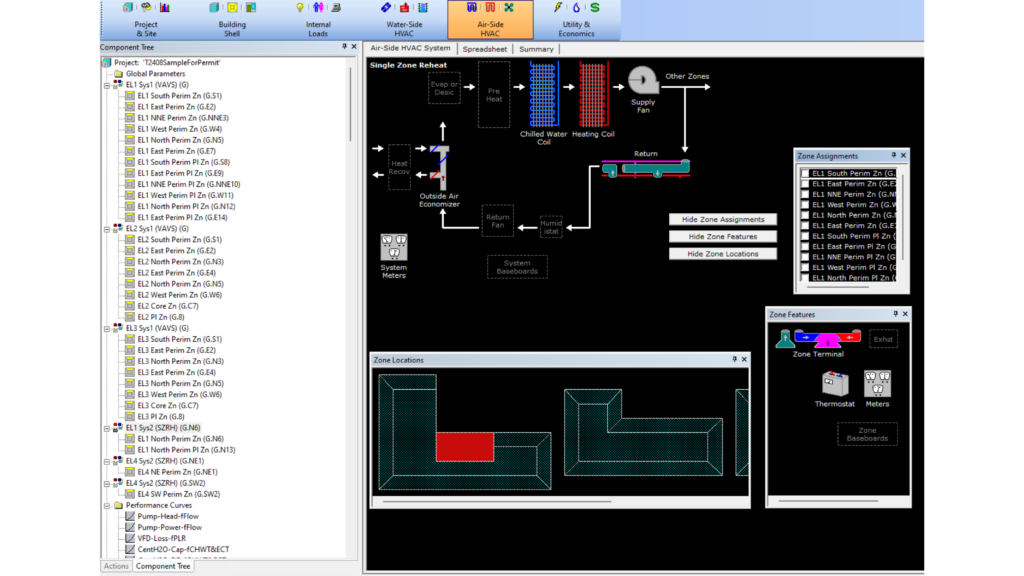Collapse the Performance Curves folder
This screenshot has height=576, width=1024.
(106, 505)
